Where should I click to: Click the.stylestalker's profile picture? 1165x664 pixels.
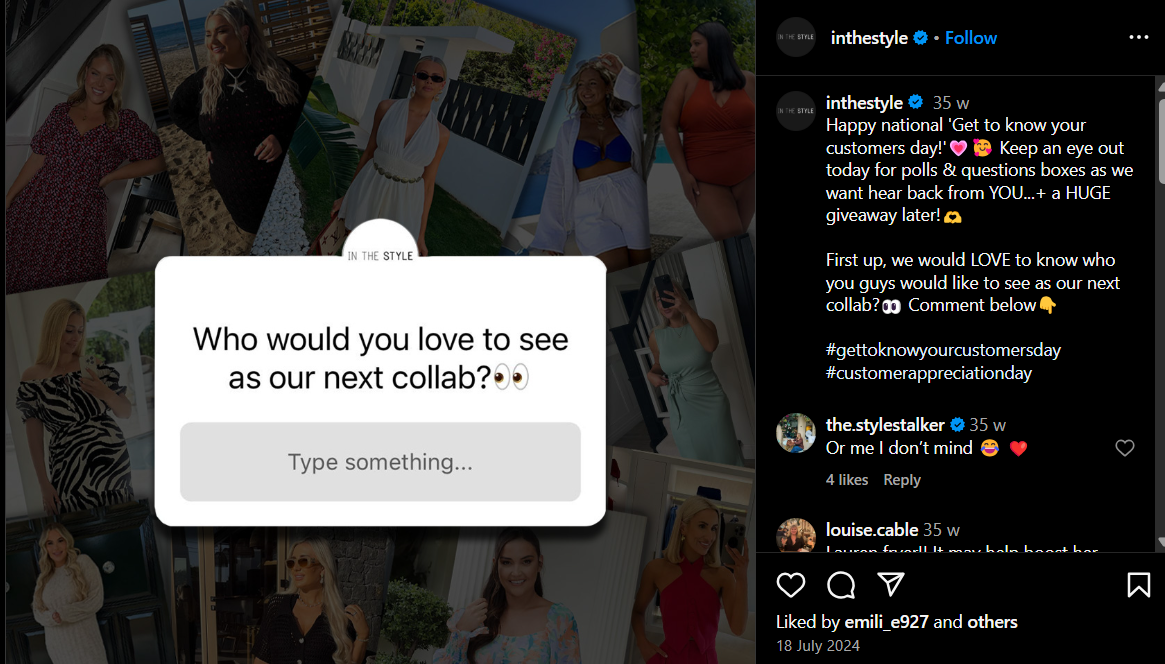pyautogui.click(x=796, y=433)
